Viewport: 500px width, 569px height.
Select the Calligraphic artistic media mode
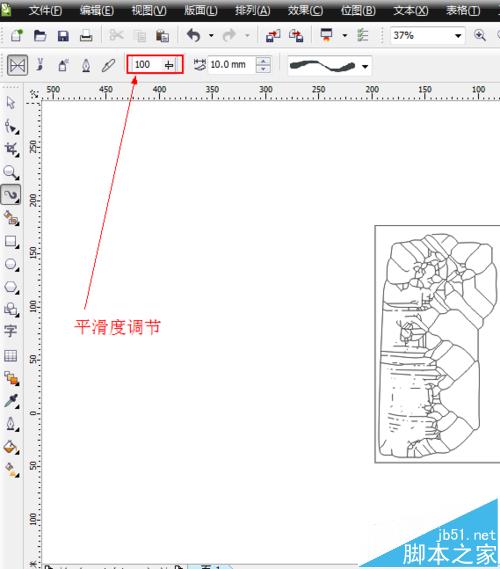[x=86, y=65]
